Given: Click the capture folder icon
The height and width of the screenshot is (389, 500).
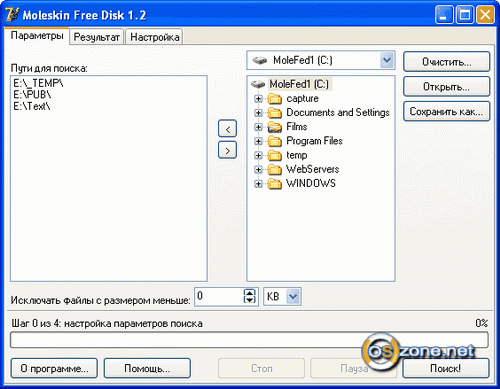Looking at the screenshot, I should 275,99.
